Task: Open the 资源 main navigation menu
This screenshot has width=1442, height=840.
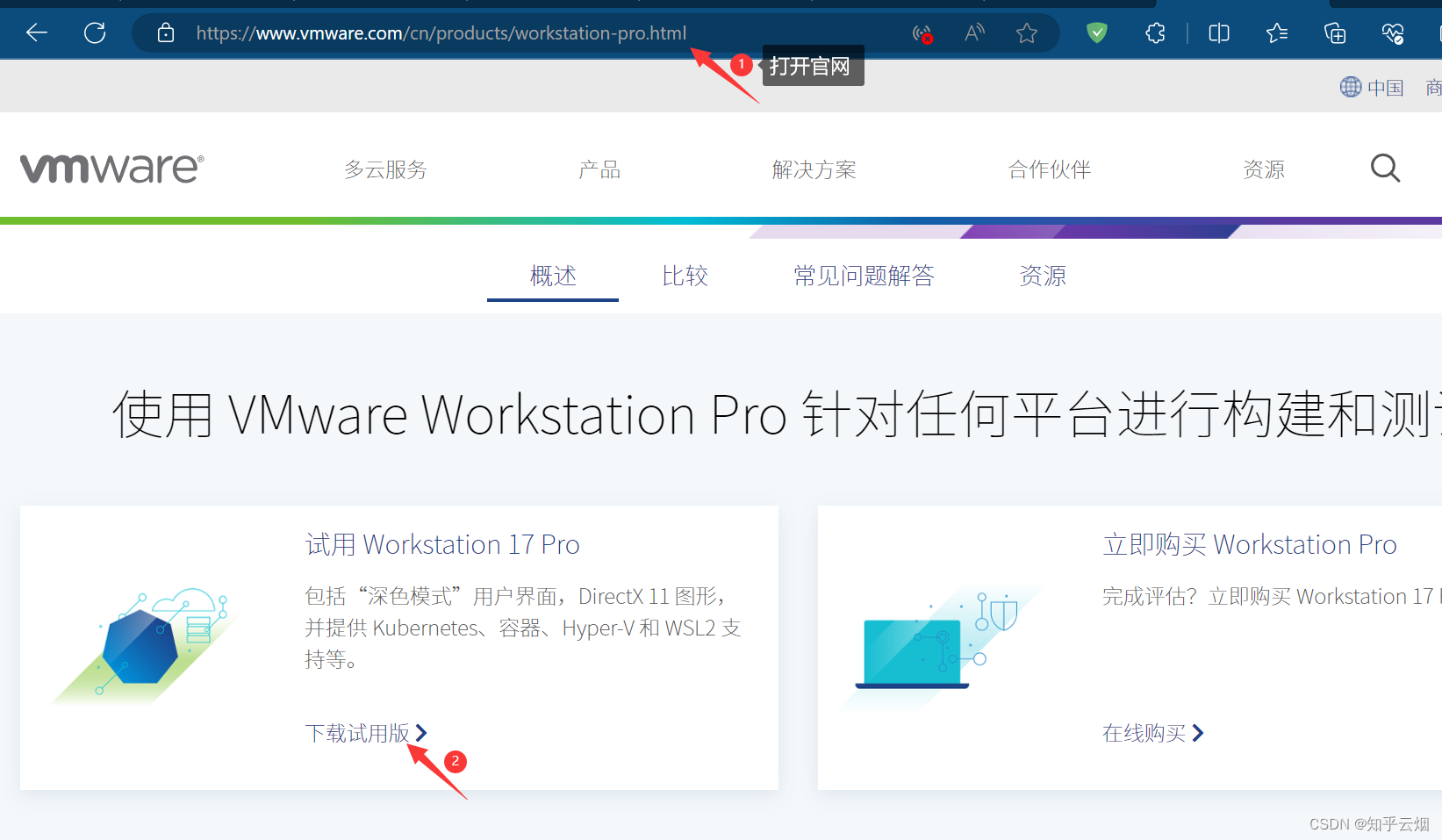Action: pyautogui.click(x=1264, y=169)
